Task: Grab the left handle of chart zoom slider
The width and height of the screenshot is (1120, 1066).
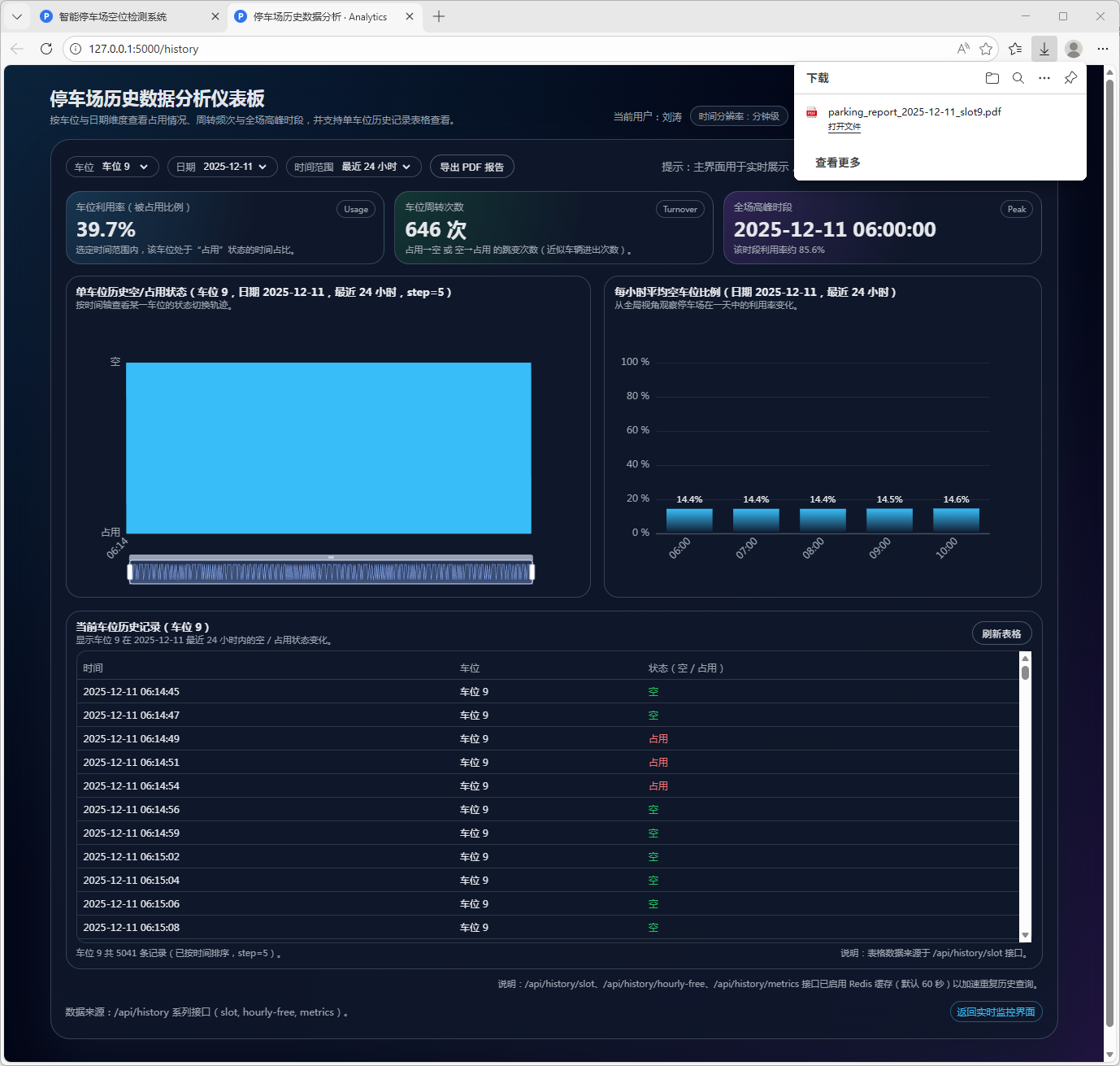Action: point(130,572)
